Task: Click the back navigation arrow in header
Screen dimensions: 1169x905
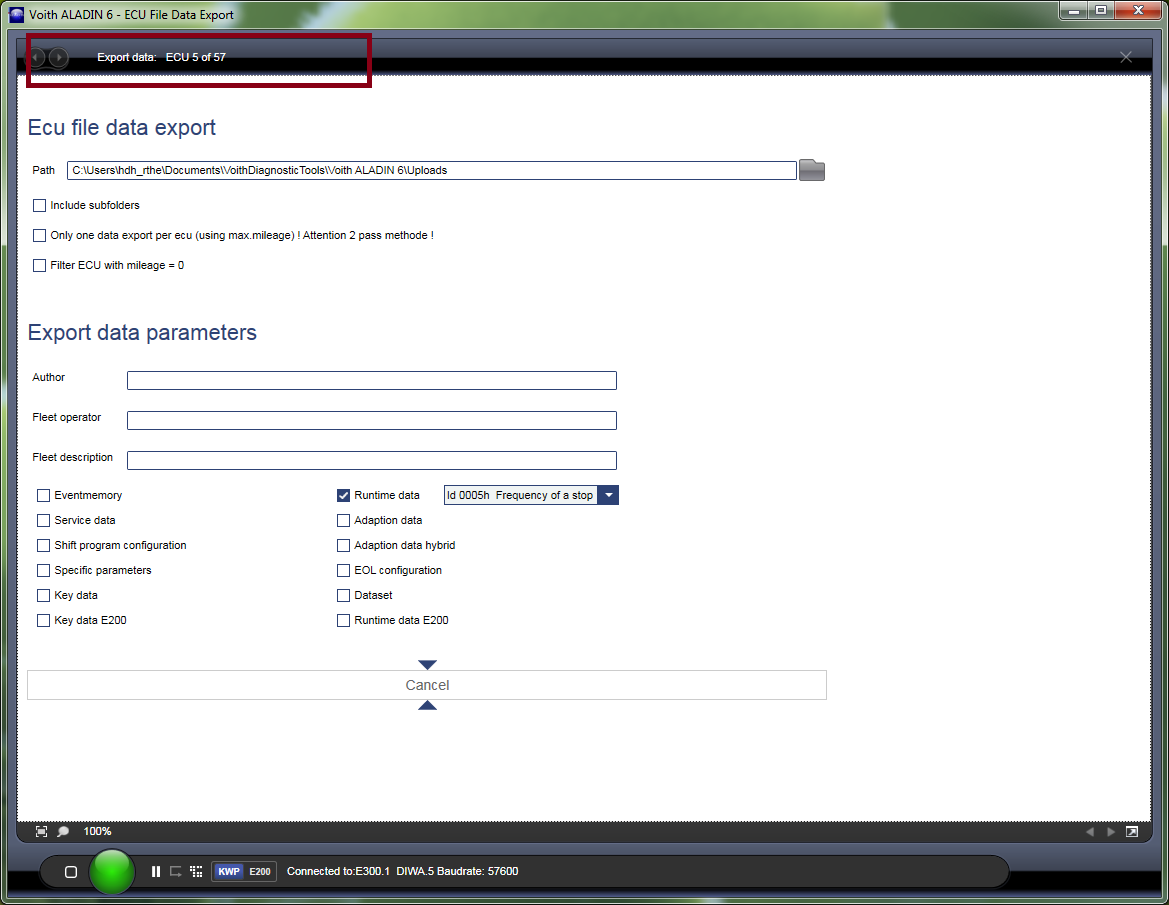Action: 36,57
